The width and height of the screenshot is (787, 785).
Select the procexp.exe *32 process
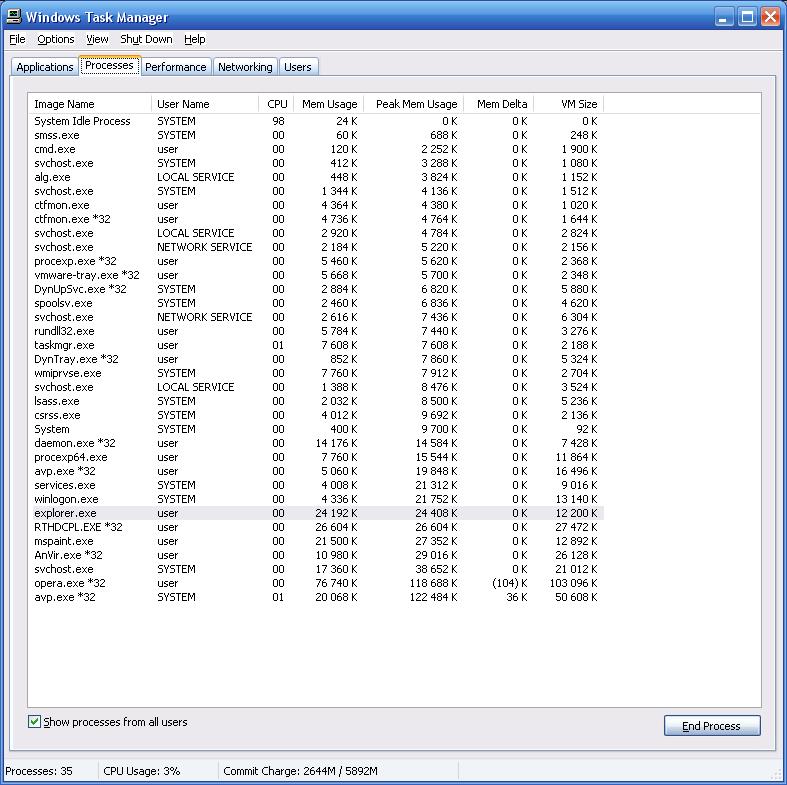point(316,261)
